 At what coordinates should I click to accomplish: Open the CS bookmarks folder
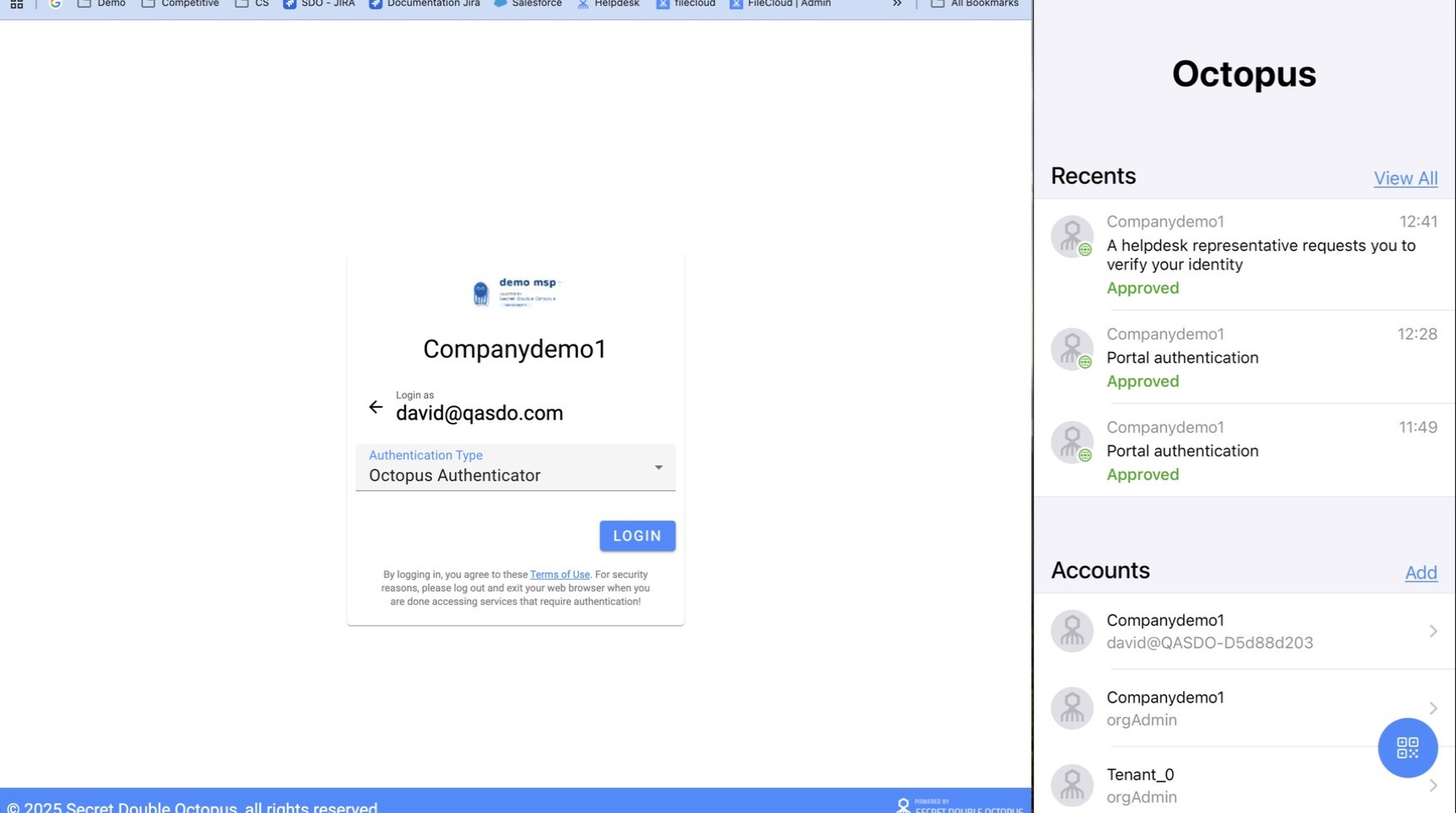point(252,4)
